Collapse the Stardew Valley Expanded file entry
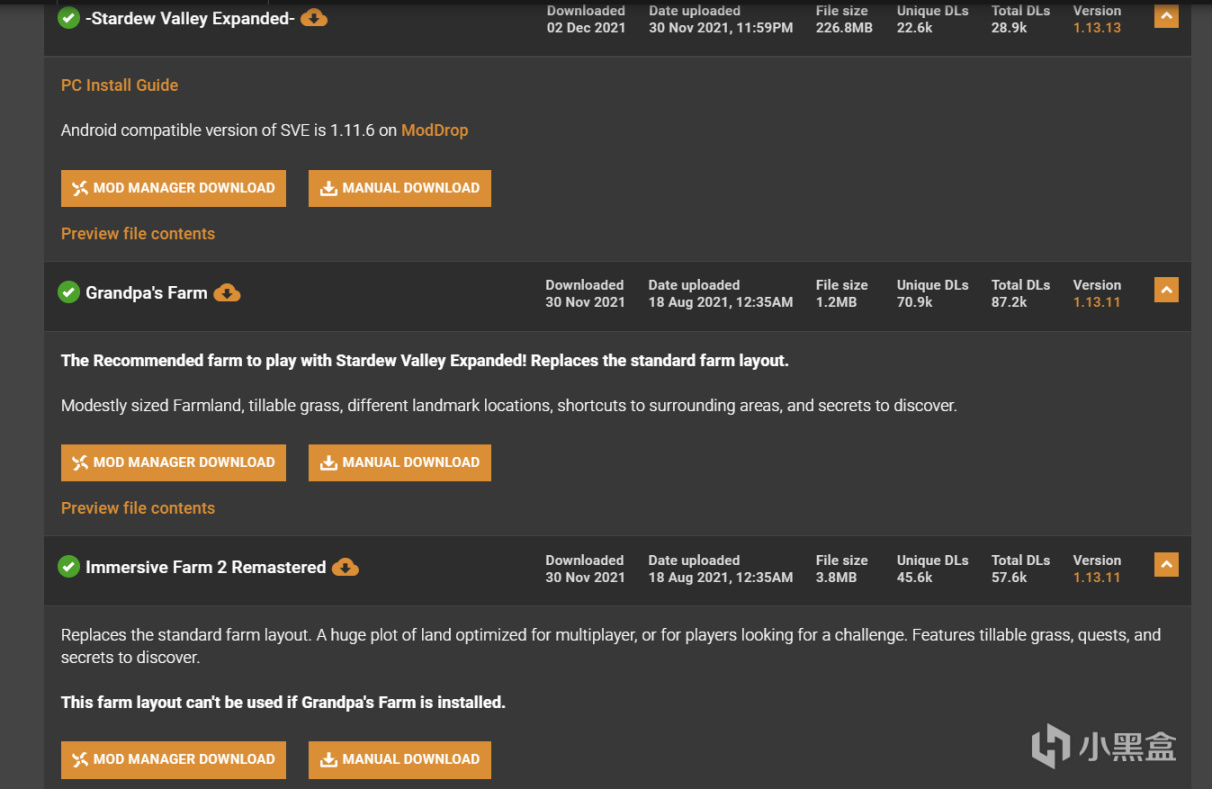The width and height of the screenshot is (1212, 789). pyautogui.click(x=1166, y=15)
